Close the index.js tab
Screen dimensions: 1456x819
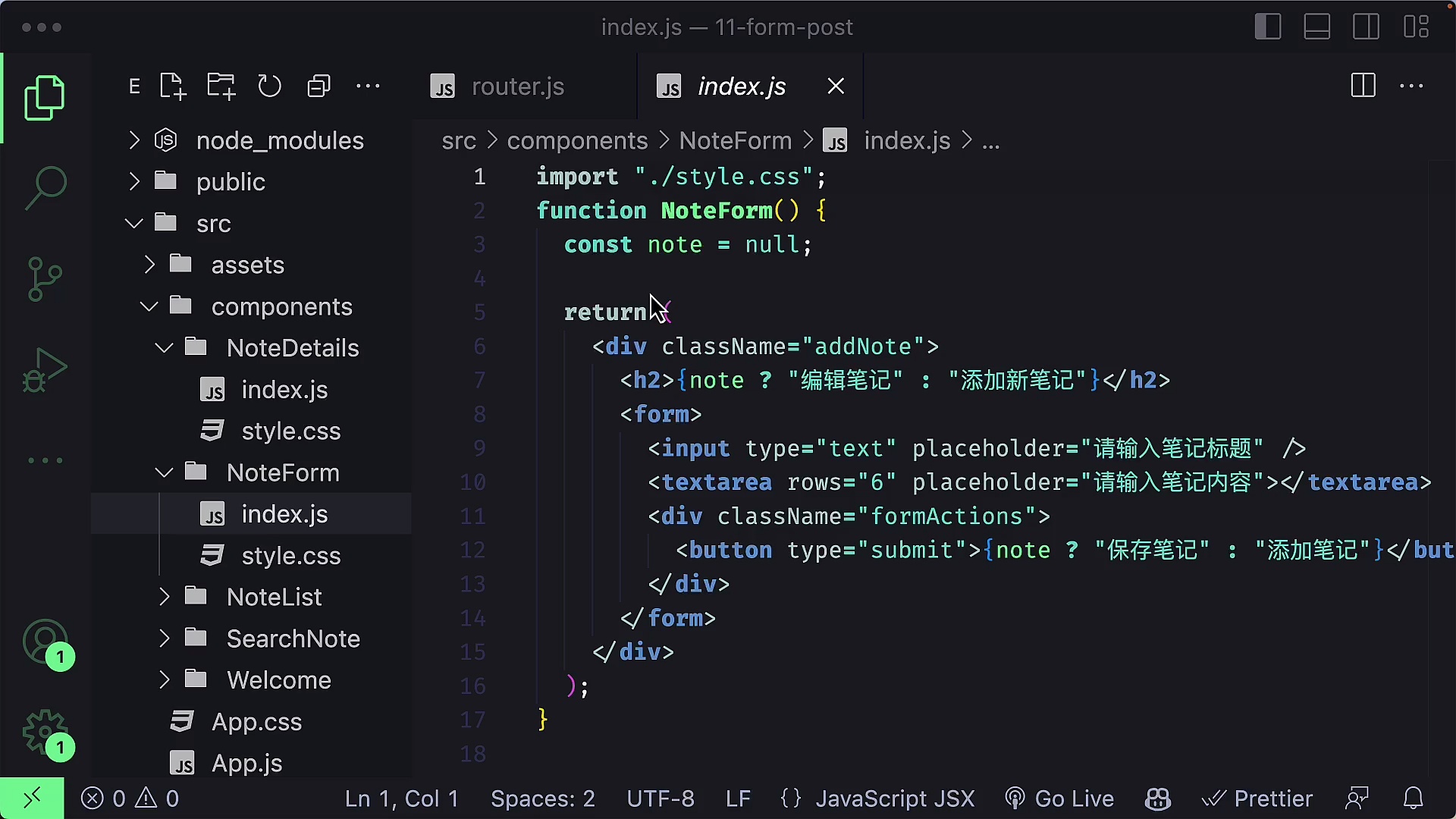click(836, 86)
